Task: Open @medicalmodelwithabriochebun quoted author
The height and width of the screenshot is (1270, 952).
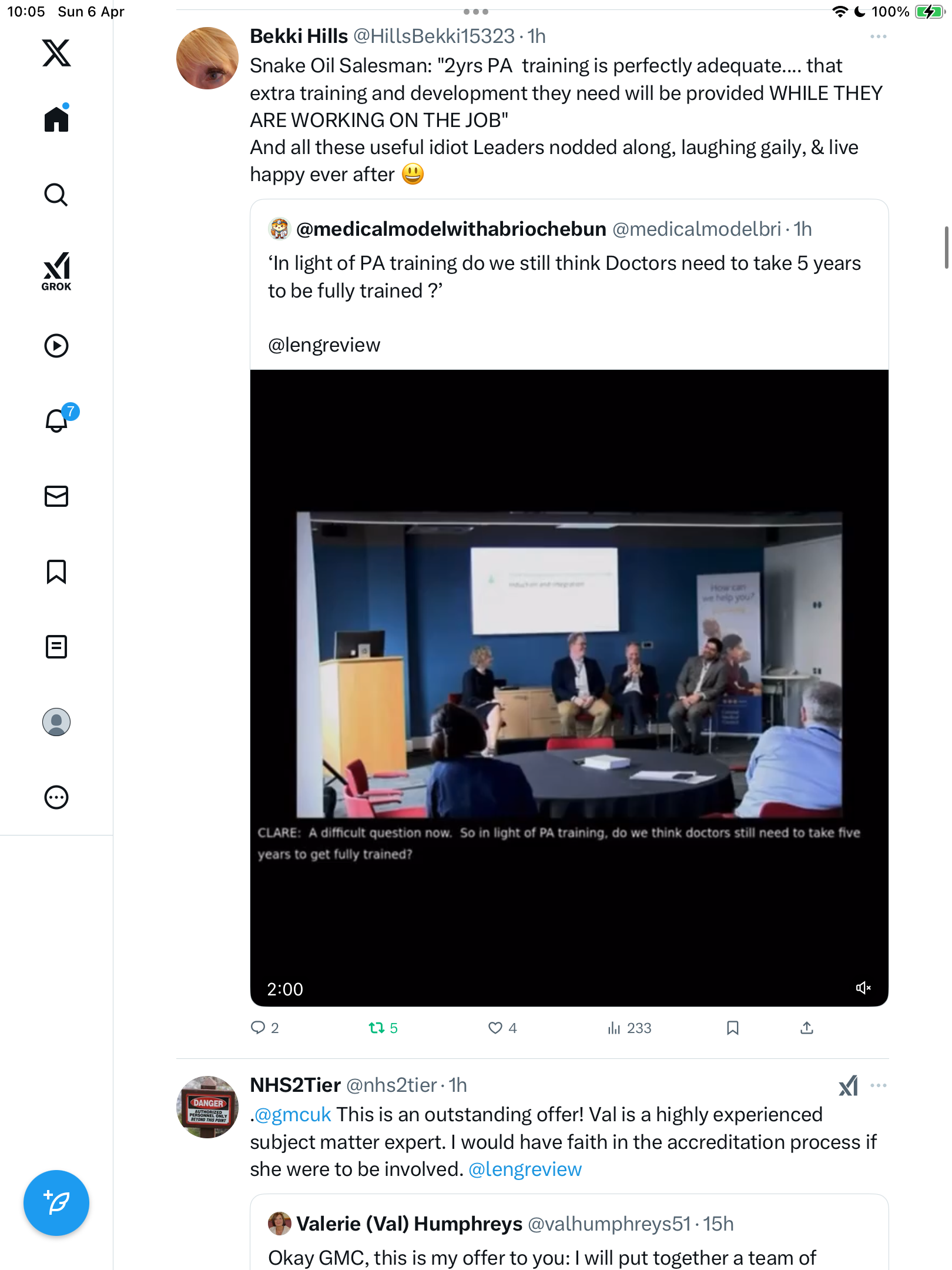Action: [x=451, y=229]
